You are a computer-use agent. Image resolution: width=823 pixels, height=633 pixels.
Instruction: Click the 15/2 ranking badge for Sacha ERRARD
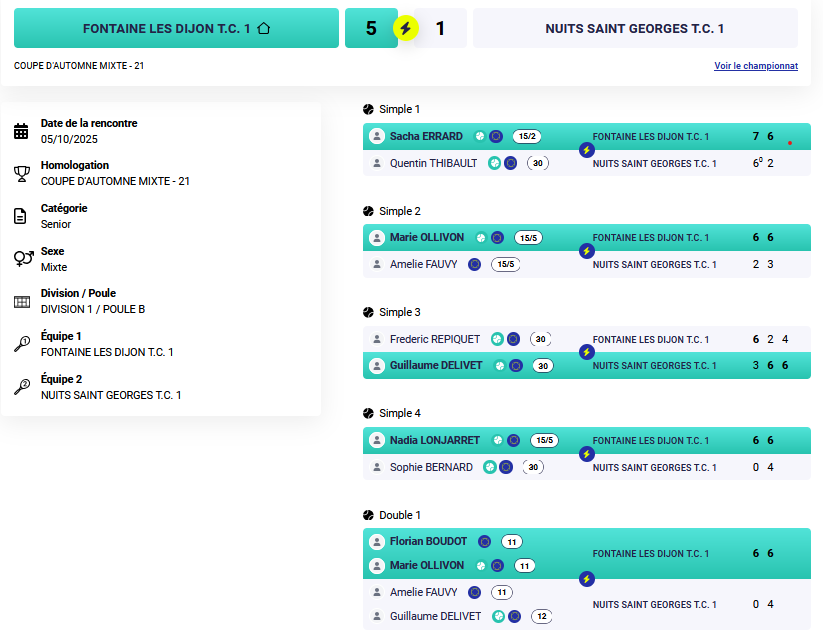click(527, 136)
